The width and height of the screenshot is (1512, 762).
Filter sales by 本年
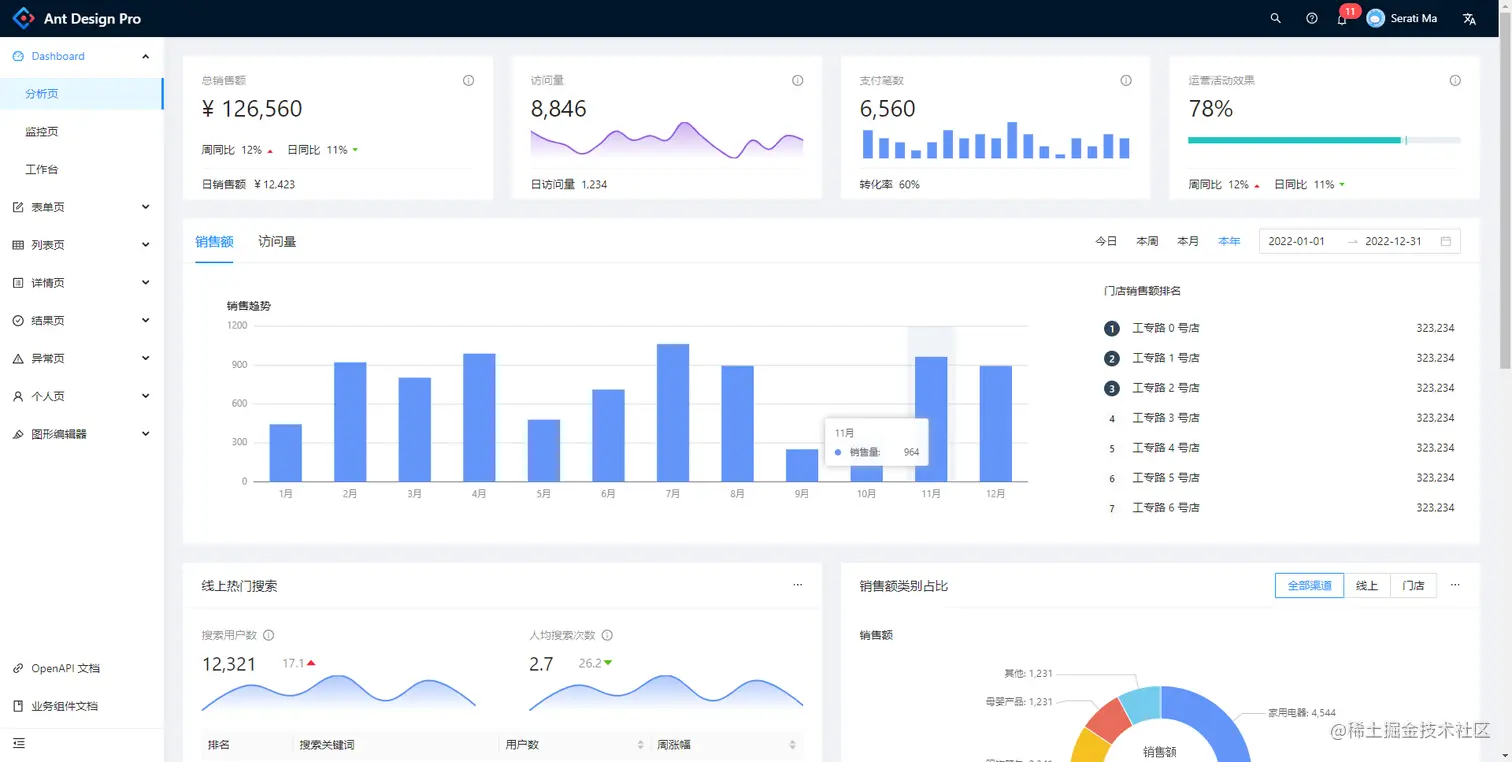1229,241
